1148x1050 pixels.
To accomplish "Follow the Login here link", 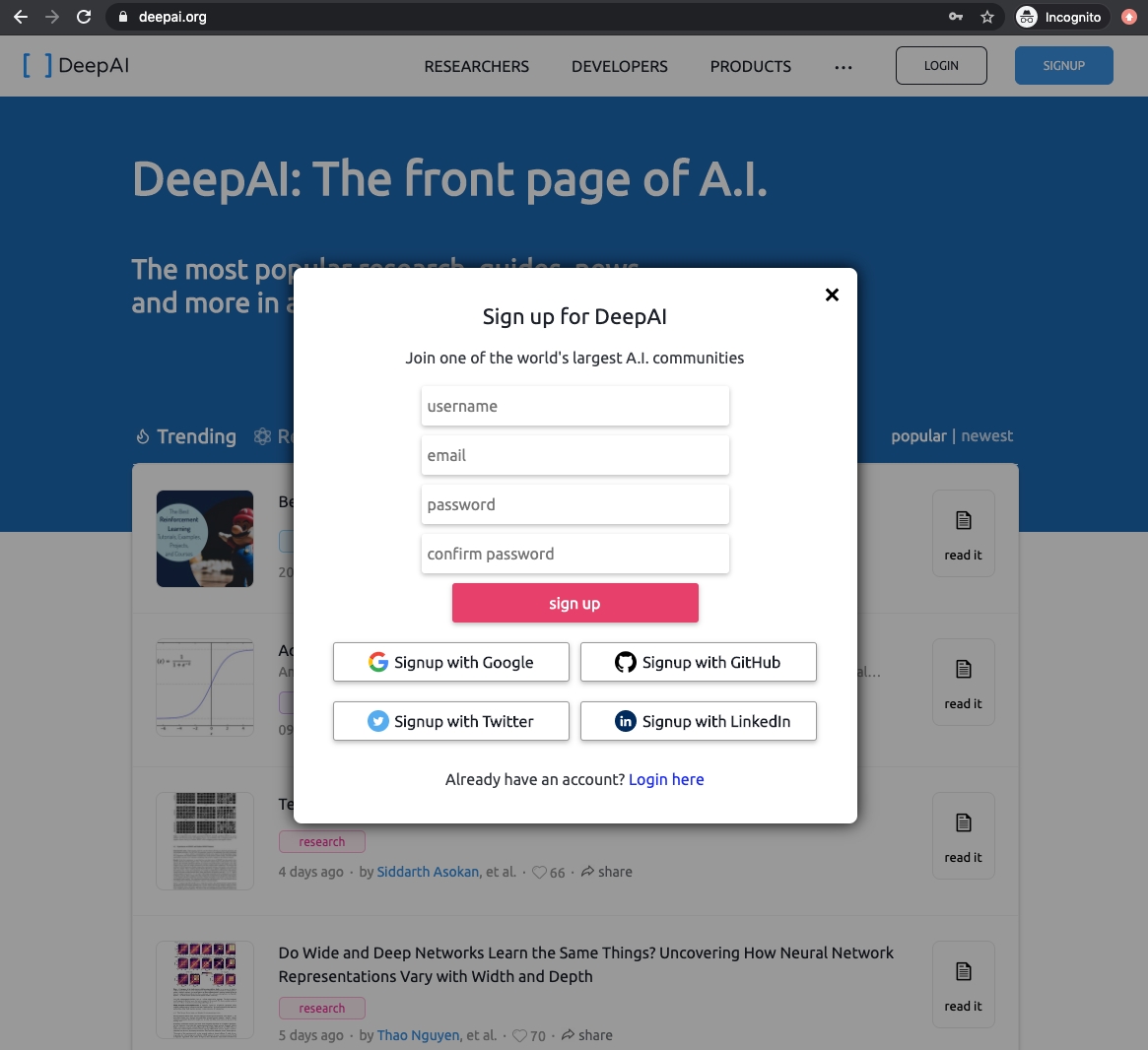I will tap(666, 779).
